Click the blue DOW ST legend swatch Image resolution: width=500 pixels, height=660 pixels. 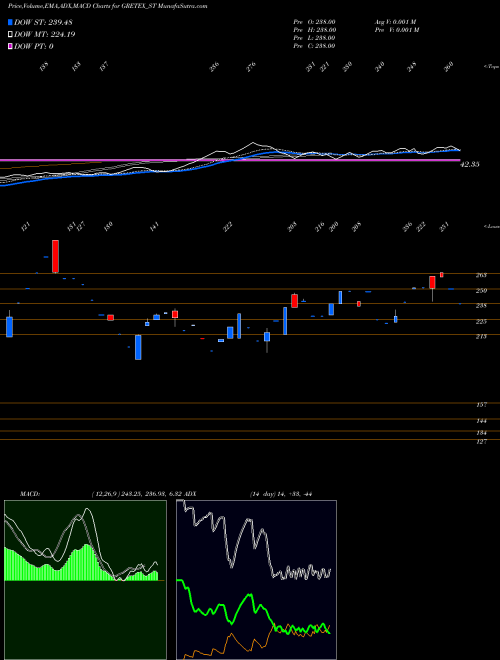[10, 22]
